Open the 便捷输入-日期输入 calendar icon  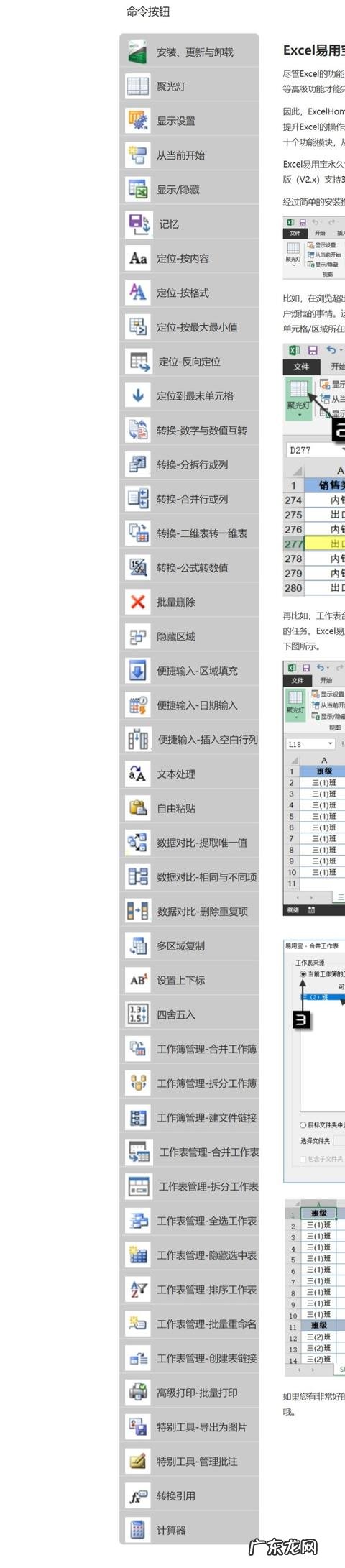pyautogui.click(x=137, y=705)
